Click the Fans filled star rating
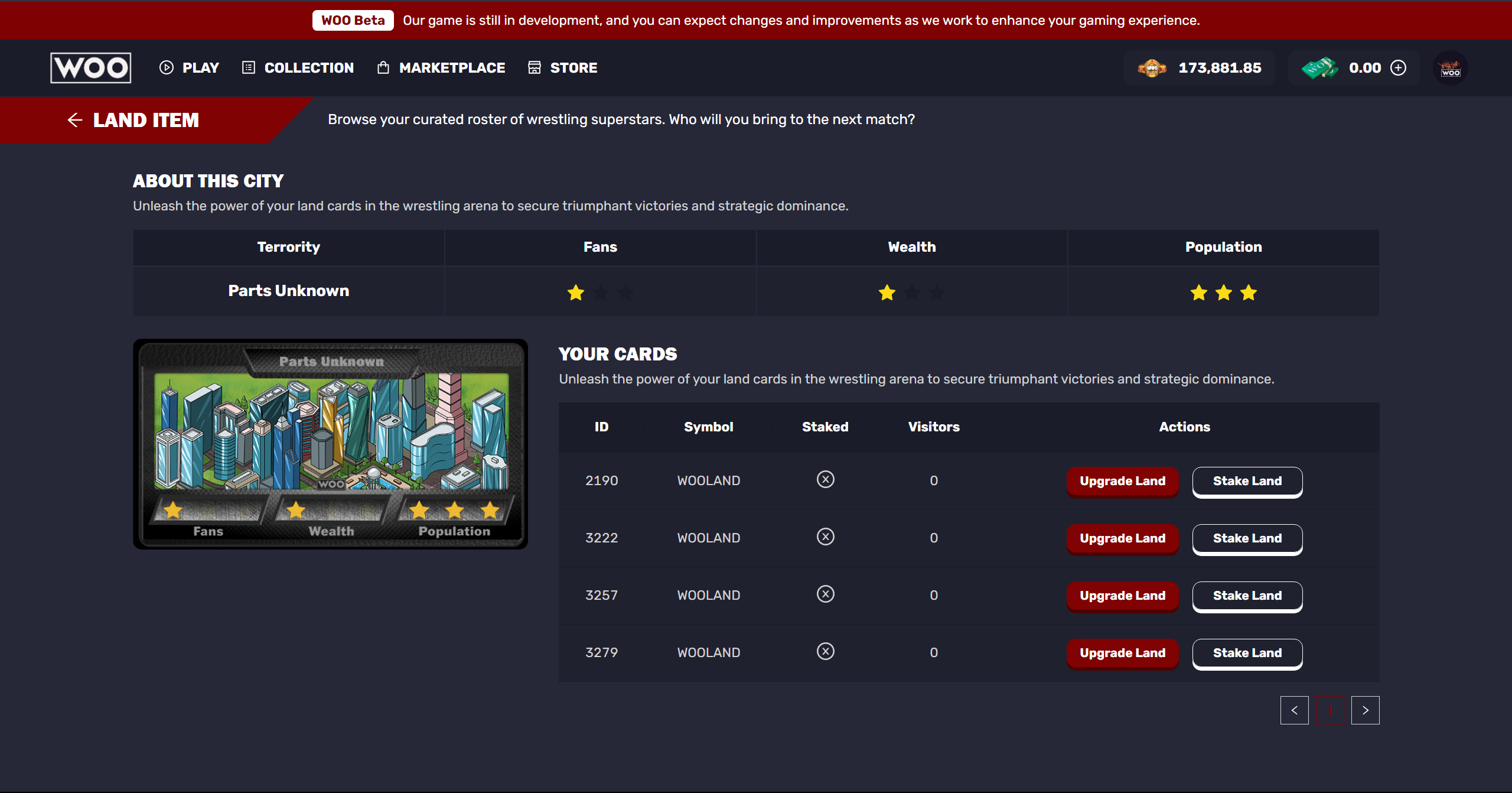 click(576, 292)
